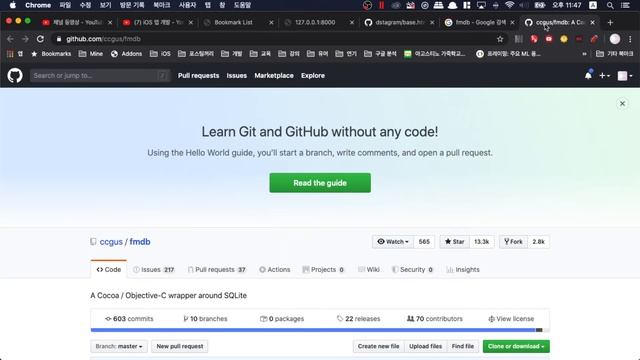Open the Wi-Fi status icon
The width and height of the screenshot is (640, 360).
point(509,5)
